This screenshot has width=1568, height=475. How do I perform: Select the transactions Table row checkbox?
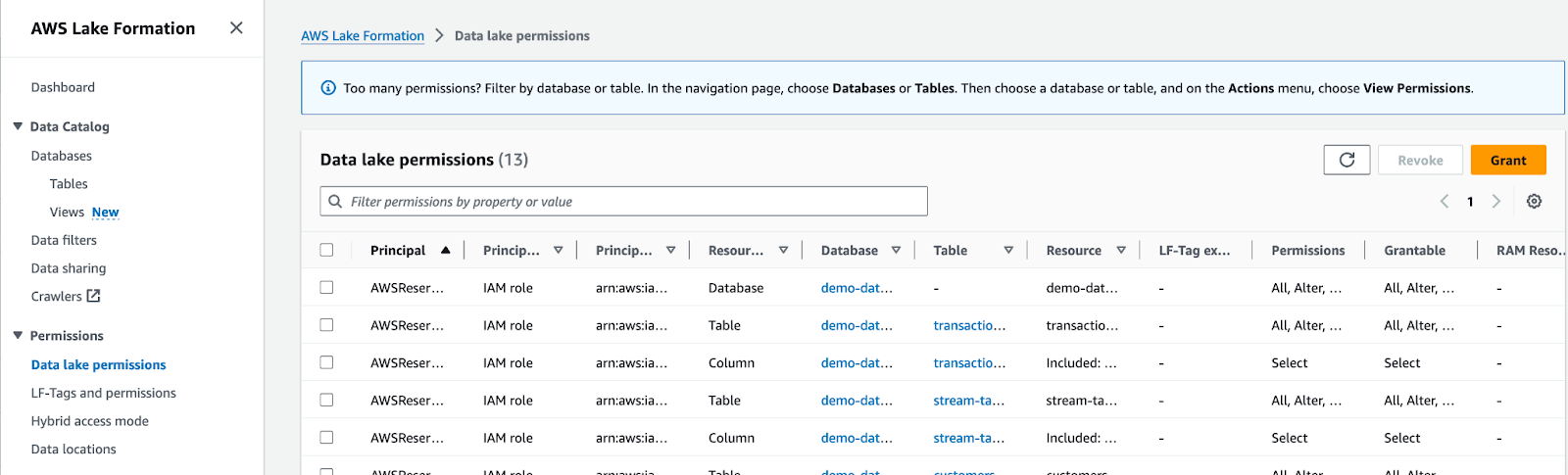(x=326, y=325)
